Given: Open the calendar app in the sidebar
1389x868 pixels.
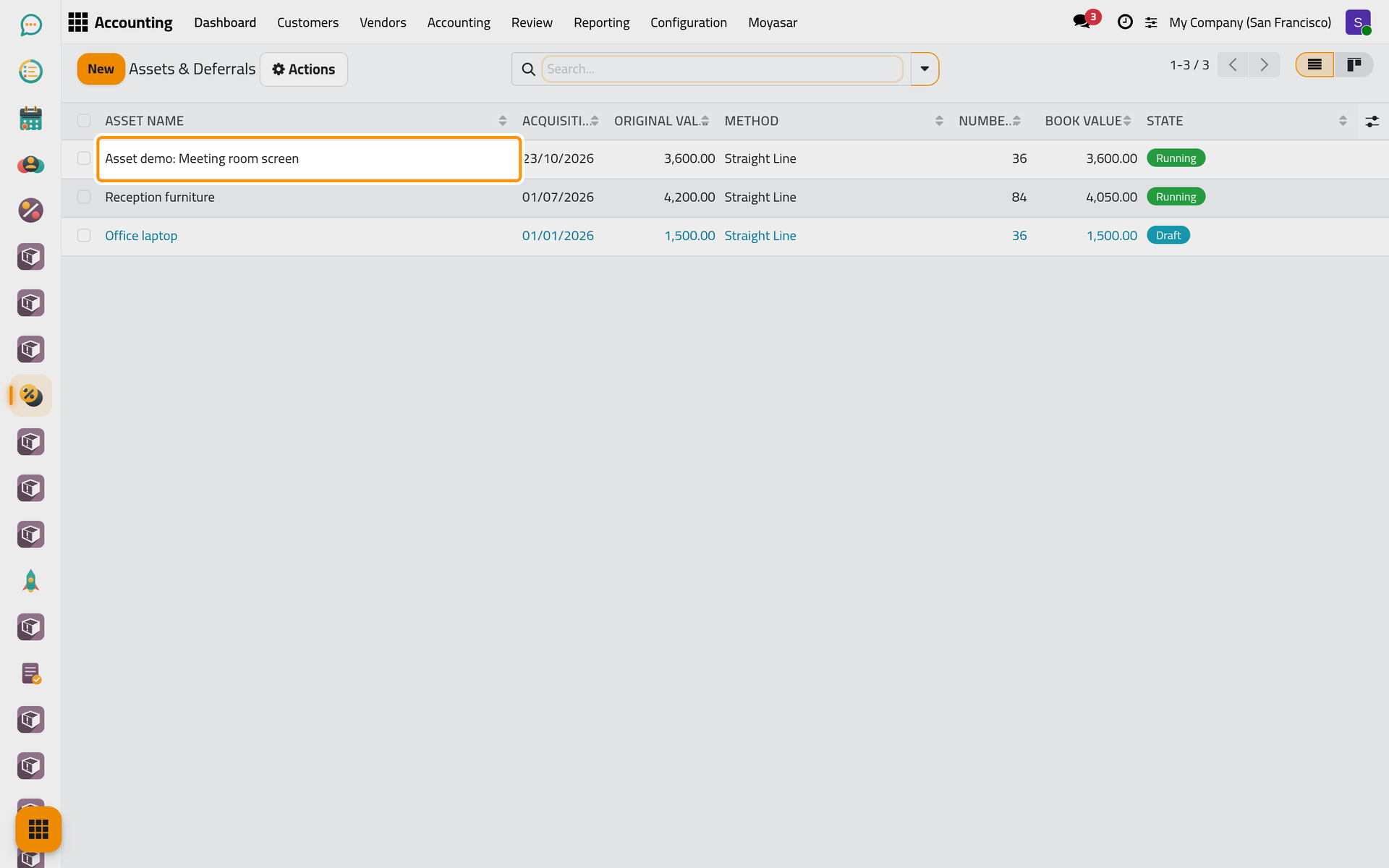Looking at the screenshot, I should 30,118.
